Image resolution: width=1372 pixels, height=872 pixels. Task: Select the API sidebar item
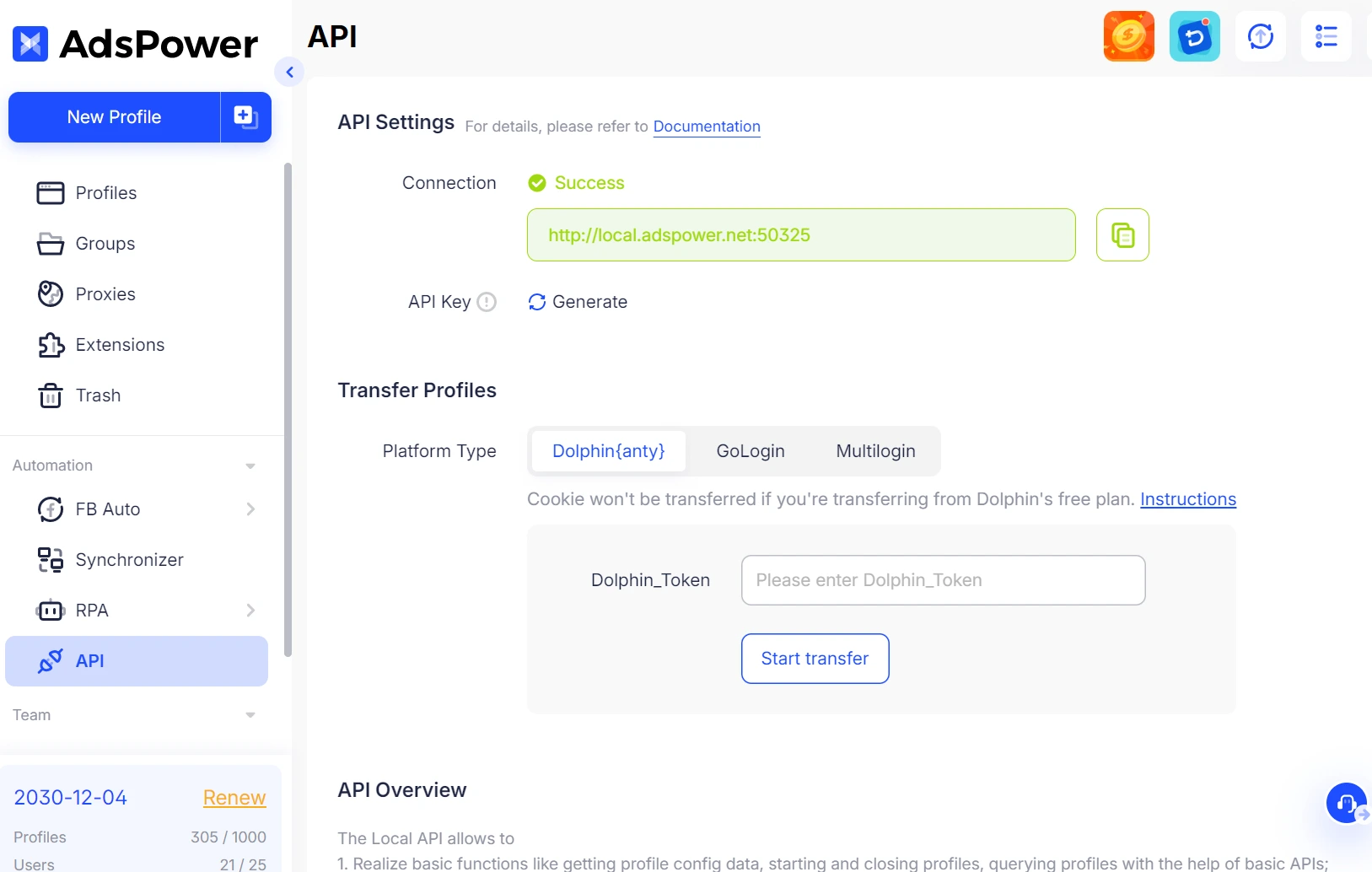(137, 661)
